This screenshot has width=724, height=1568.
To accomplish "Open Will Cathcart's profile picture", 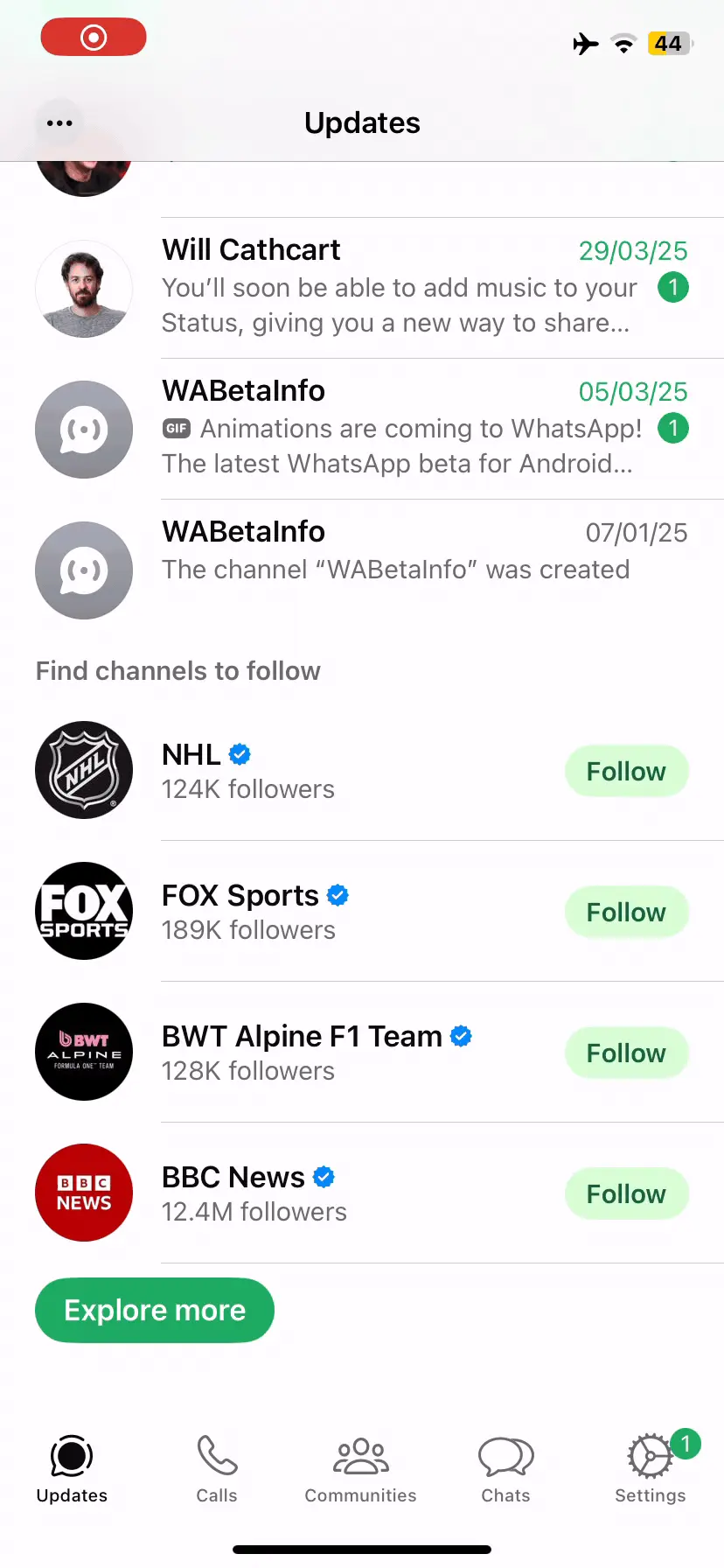I will point(84,289).
